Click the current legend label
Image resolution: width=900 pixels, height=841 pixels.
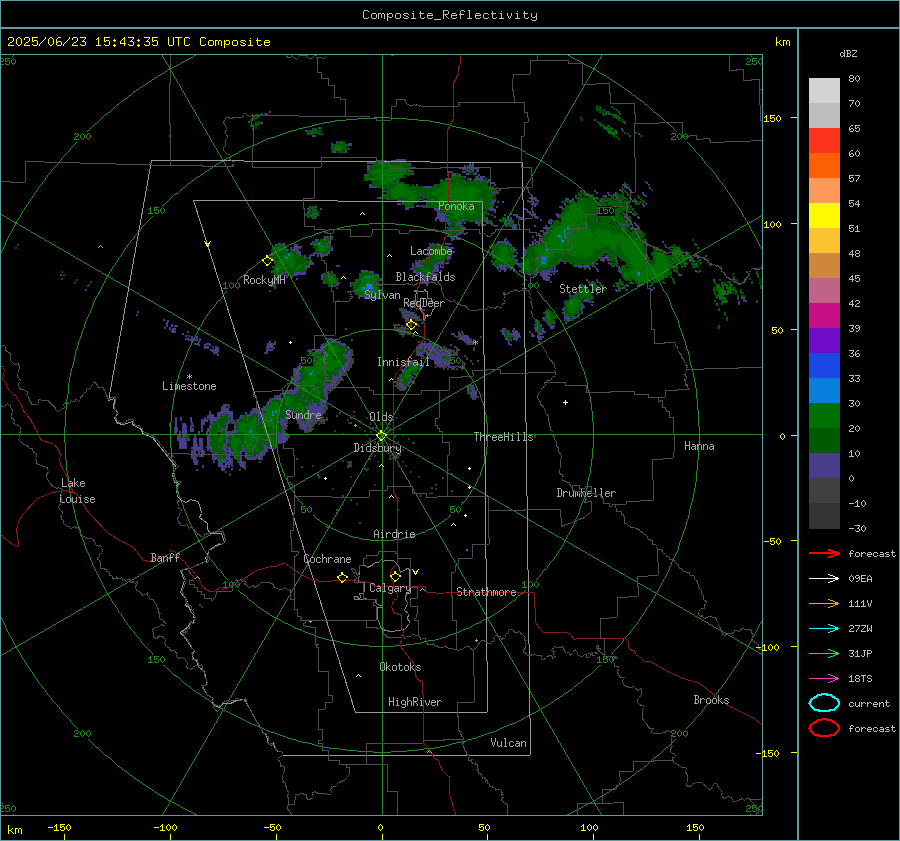click(869, 703)
